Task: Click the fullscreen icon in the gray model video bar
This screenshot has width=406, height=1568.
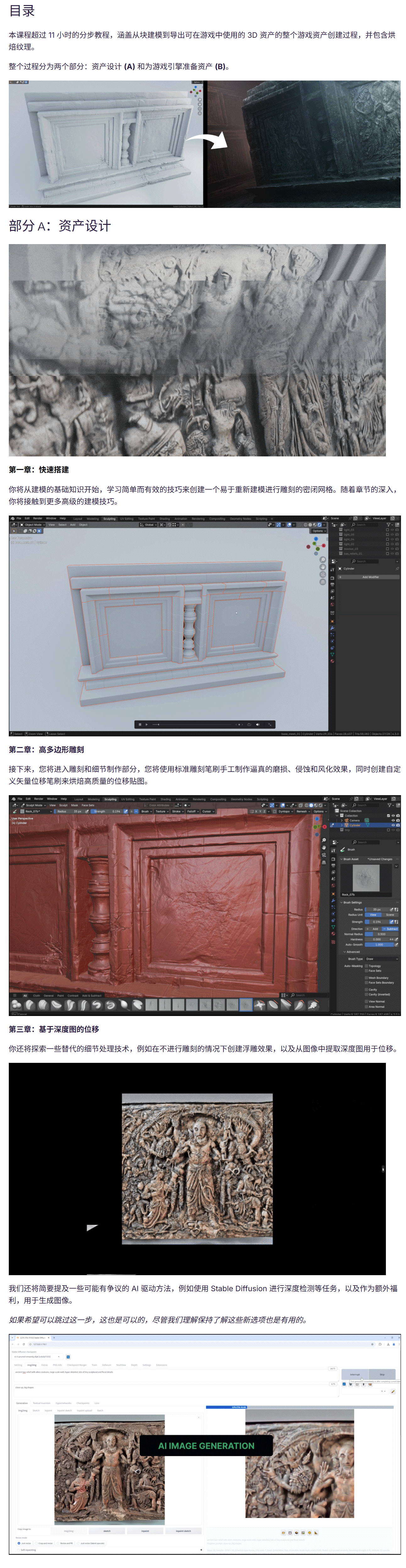Action: (x=269, y=724)
